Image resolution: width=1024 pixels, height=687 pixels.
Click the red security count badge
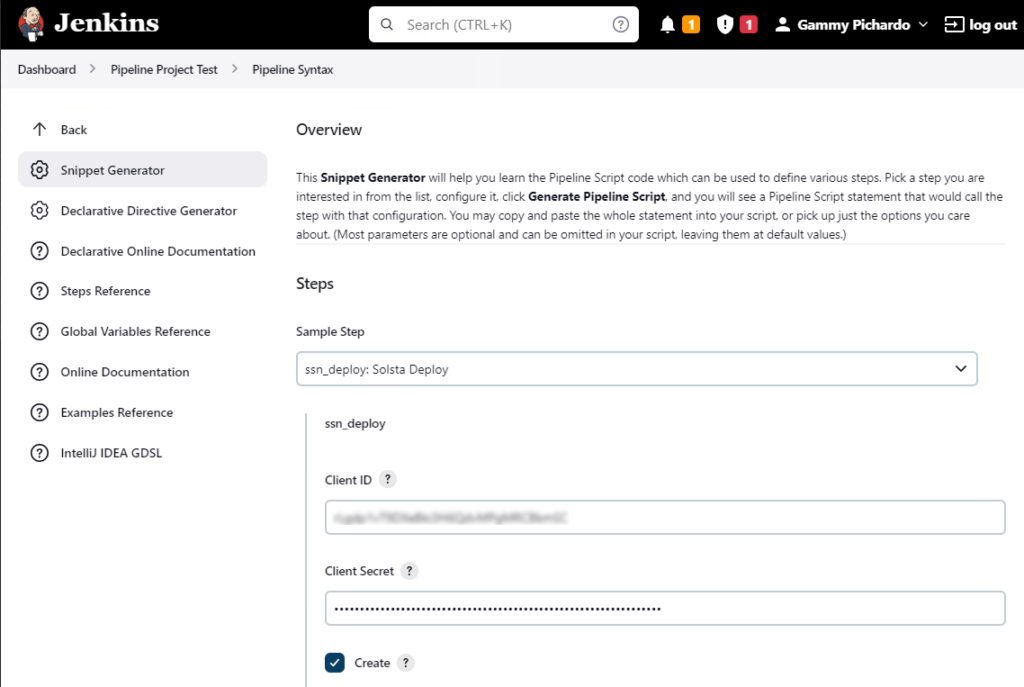pos(748,25)
